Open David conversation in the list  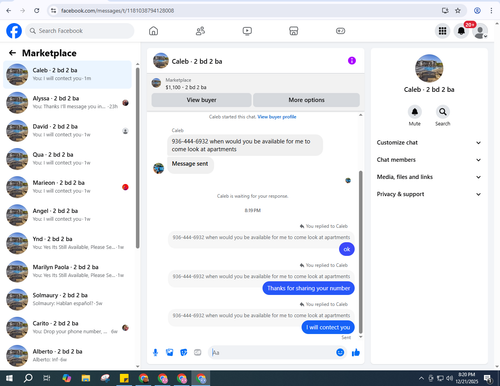point(67,131)
